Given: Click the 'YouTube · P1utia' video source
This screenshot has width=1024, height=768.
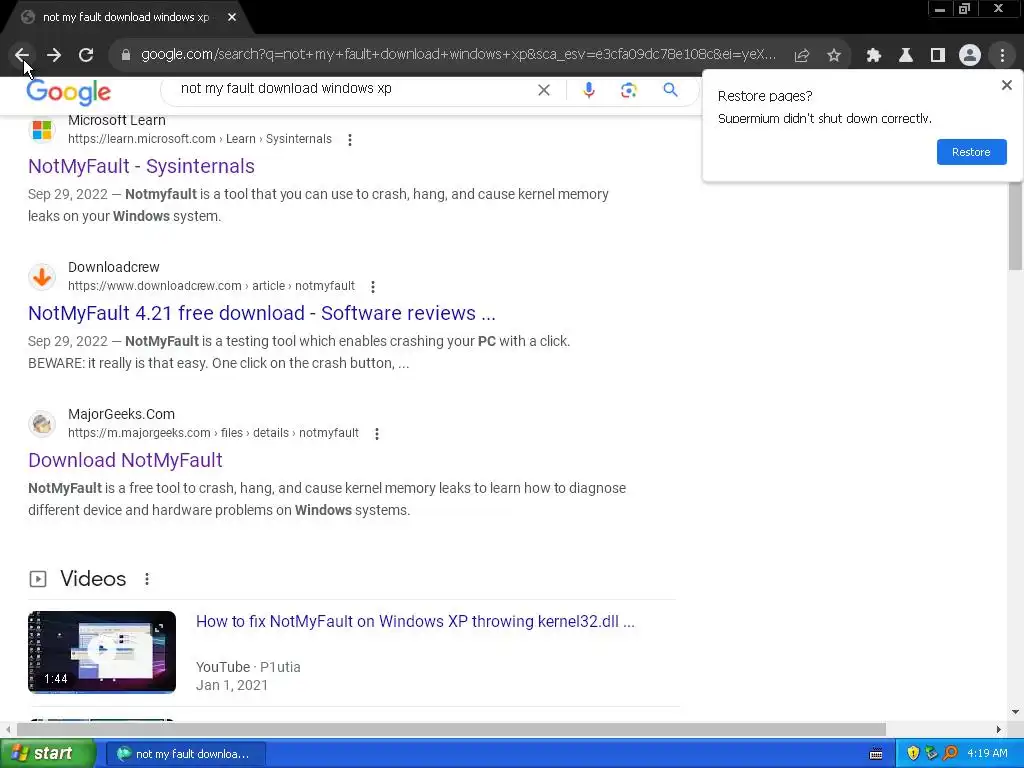Looking at the screenshot, I should (248, 667).
